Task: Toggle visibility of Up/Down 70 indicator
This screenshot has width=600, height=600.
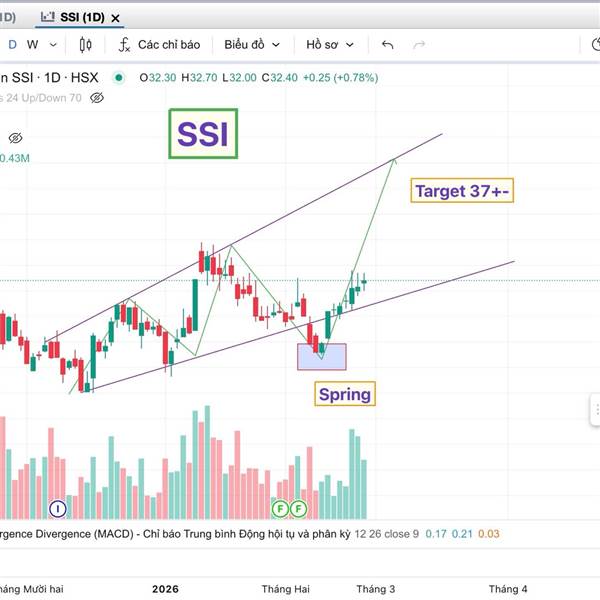Action: tap(97, 98)
